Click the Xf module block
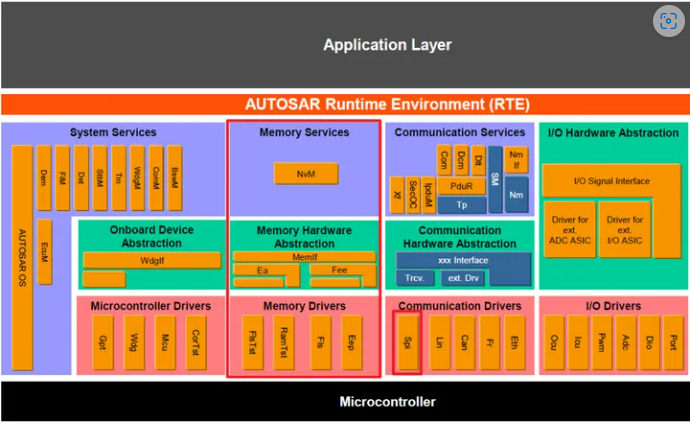This screenshot has width=692, height=423. tap(397, 195)
